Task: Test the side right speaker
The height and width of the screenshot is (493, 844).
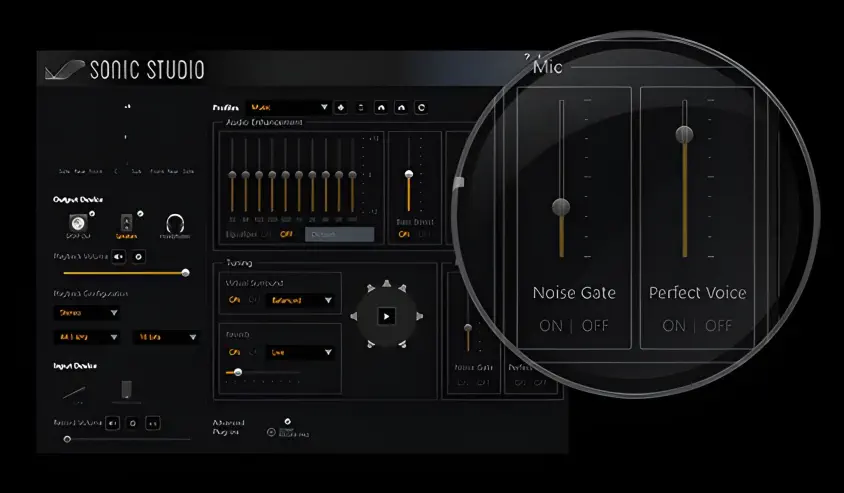Action: (419, 316)
